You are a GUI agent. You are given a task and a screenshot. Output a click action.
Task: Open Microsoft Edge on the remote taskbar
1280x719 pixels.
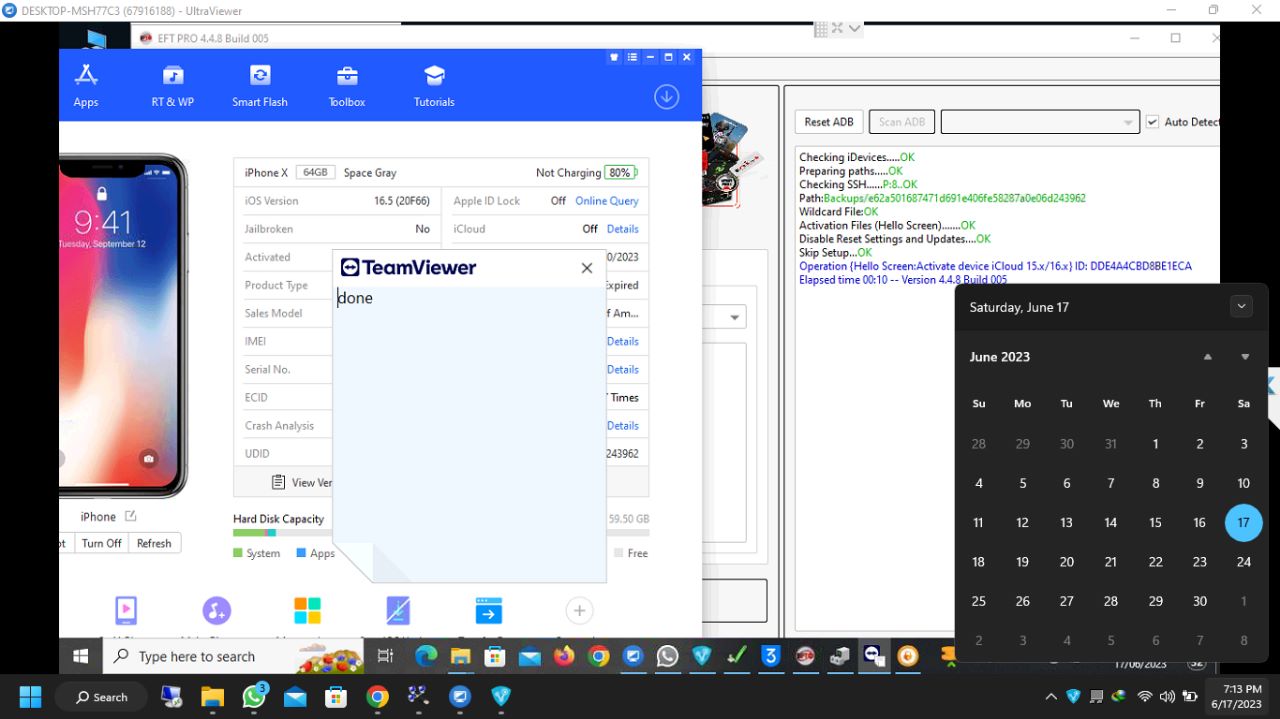click(x=426, y=656)
